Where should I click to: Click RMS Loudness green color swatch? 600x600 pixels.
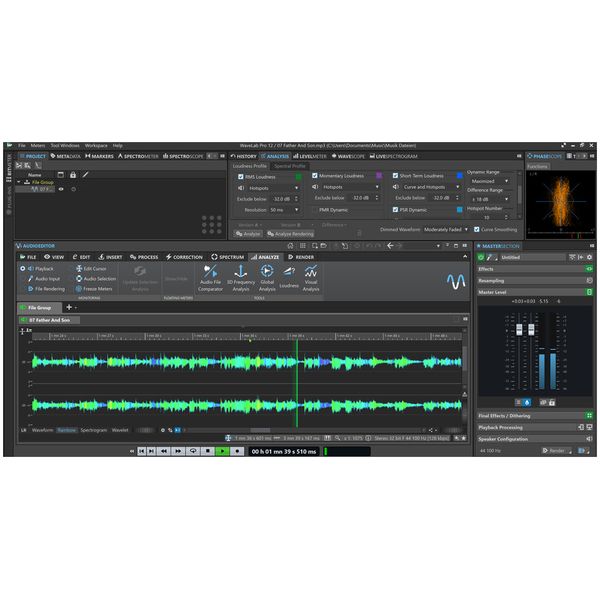pyautogui.click(x=298, y=177)
